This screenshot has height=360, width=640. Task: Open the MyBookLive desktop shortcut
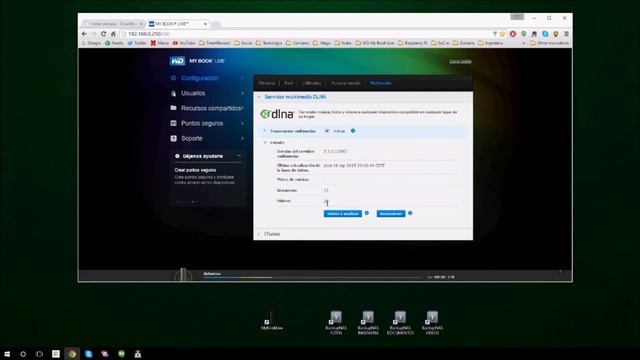coord(272,322)
